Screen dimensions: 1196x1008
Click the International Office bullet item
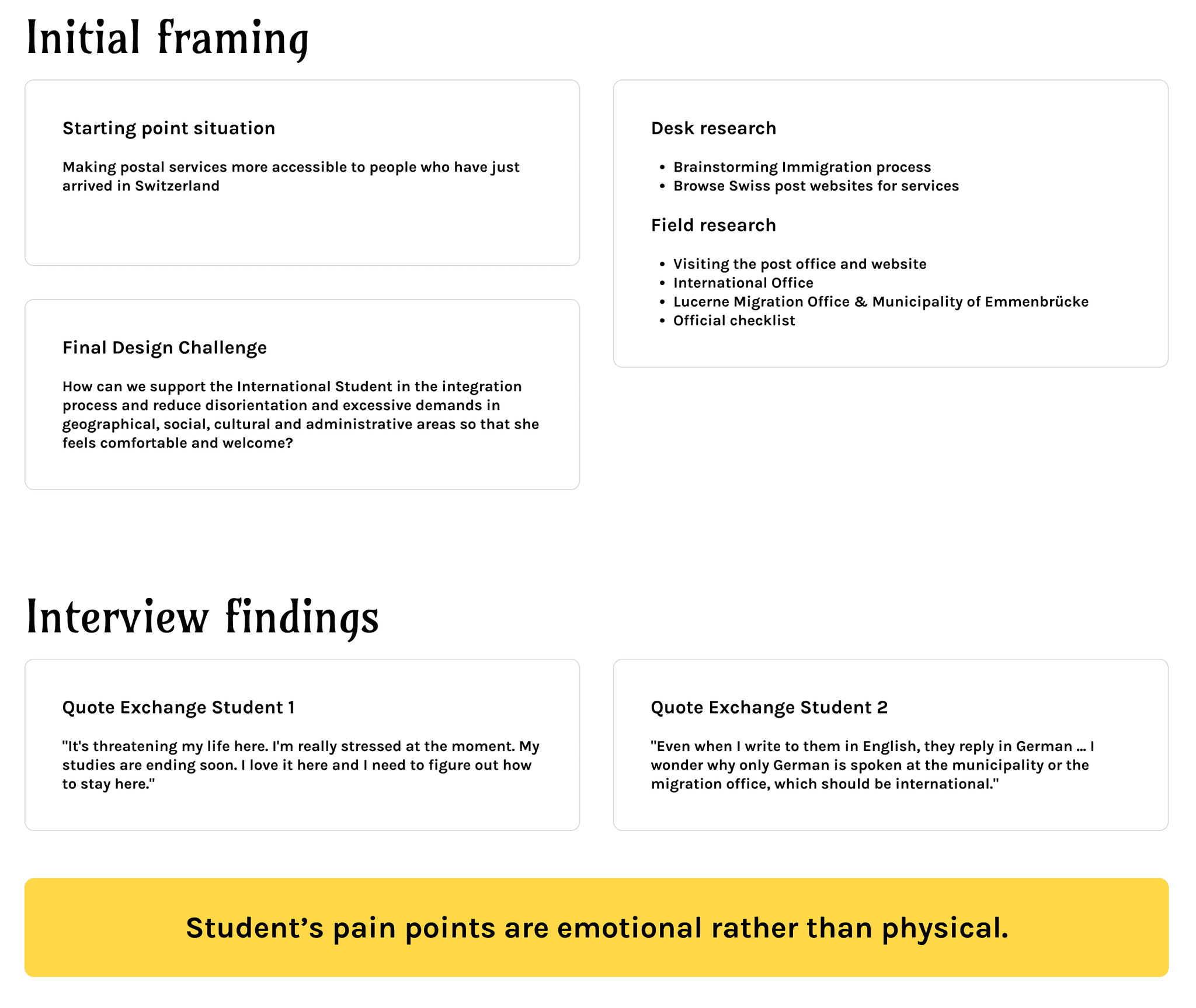coord(743,283)
